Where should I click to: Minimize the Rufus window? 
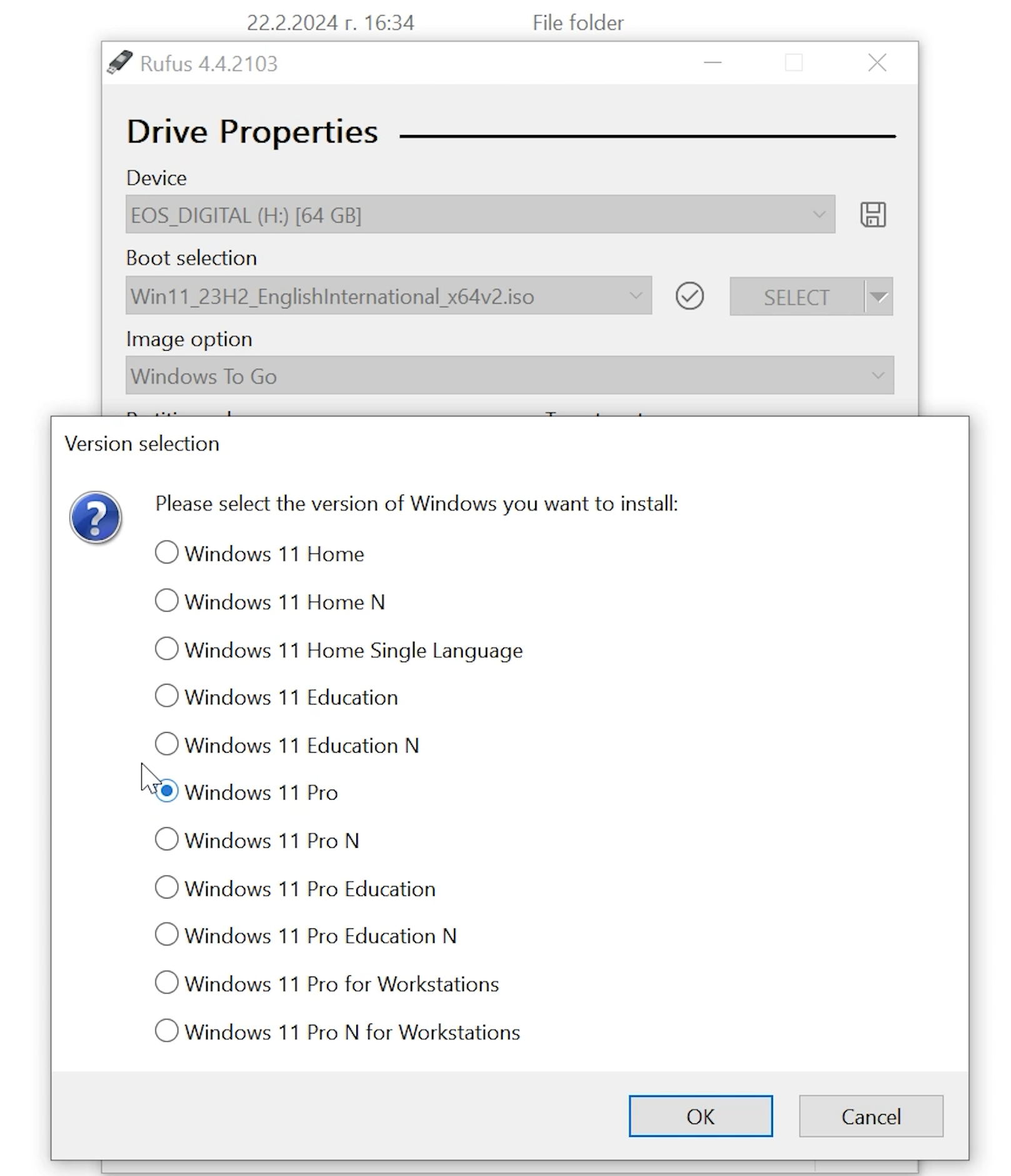[713, 63]
